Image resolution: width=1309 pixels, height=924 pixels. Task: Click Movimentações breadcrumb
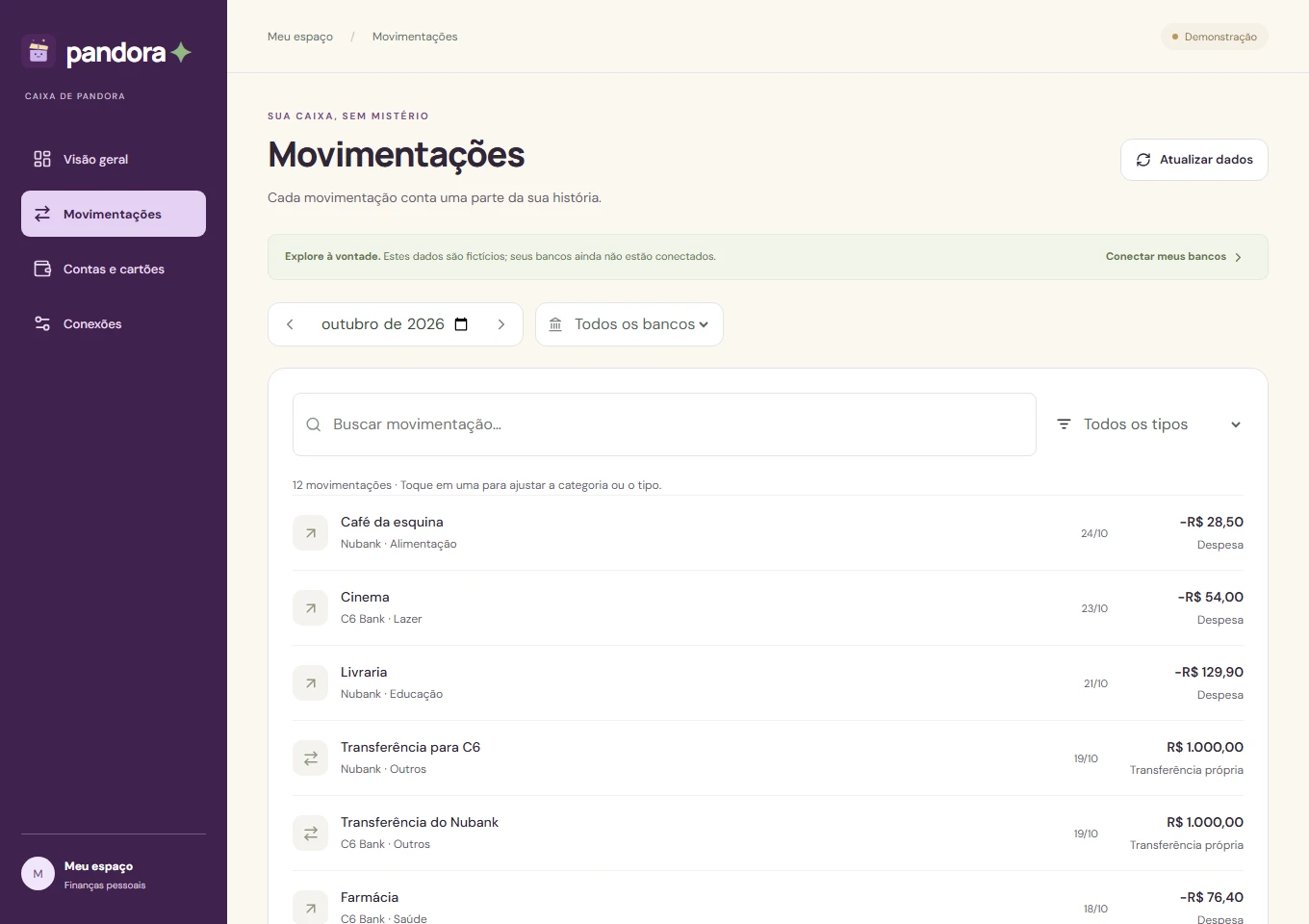pos(415,37)
